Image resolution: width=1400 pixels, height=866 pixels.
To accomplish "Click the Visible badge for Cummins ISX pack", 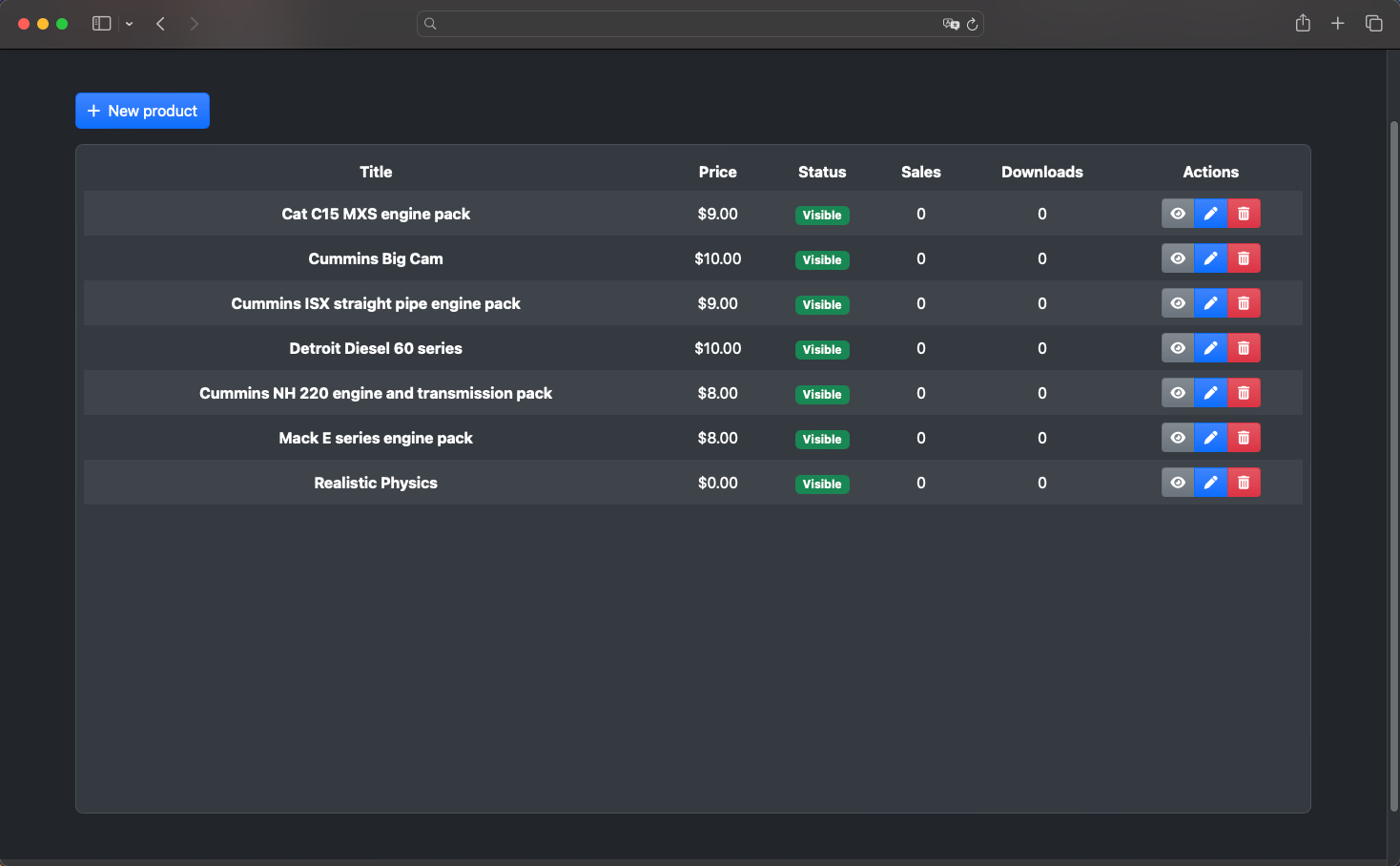I will (x=822, y=304).
